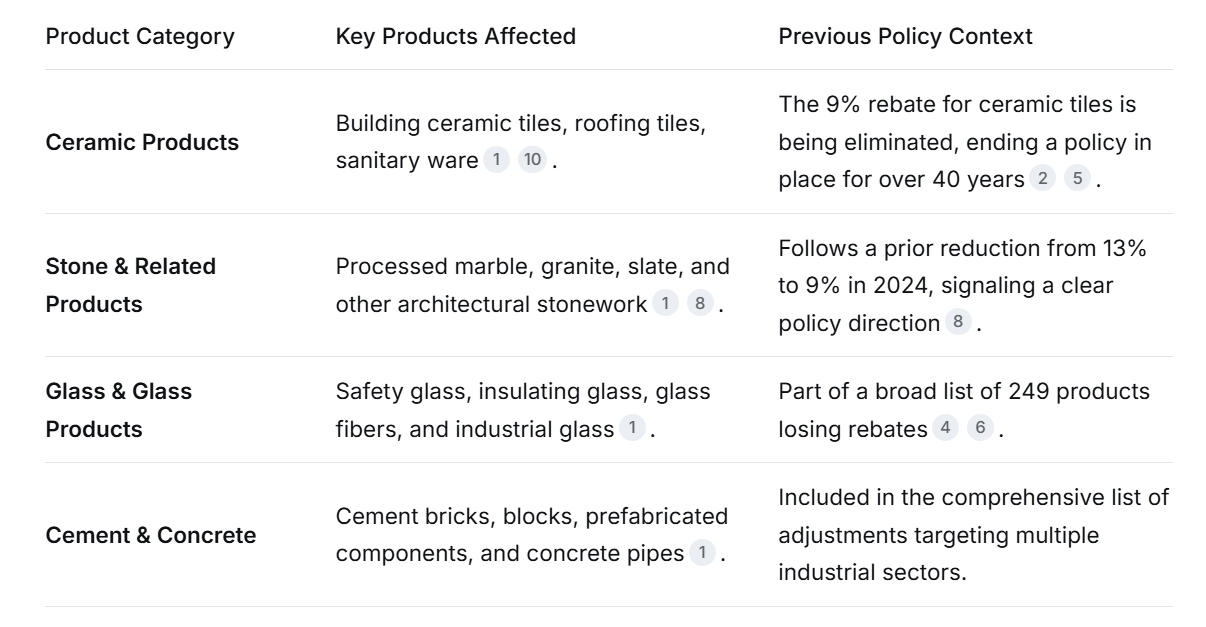Click citation 5 after 'over 40 years'
1206x627 pixels.
click(1079, 180)
